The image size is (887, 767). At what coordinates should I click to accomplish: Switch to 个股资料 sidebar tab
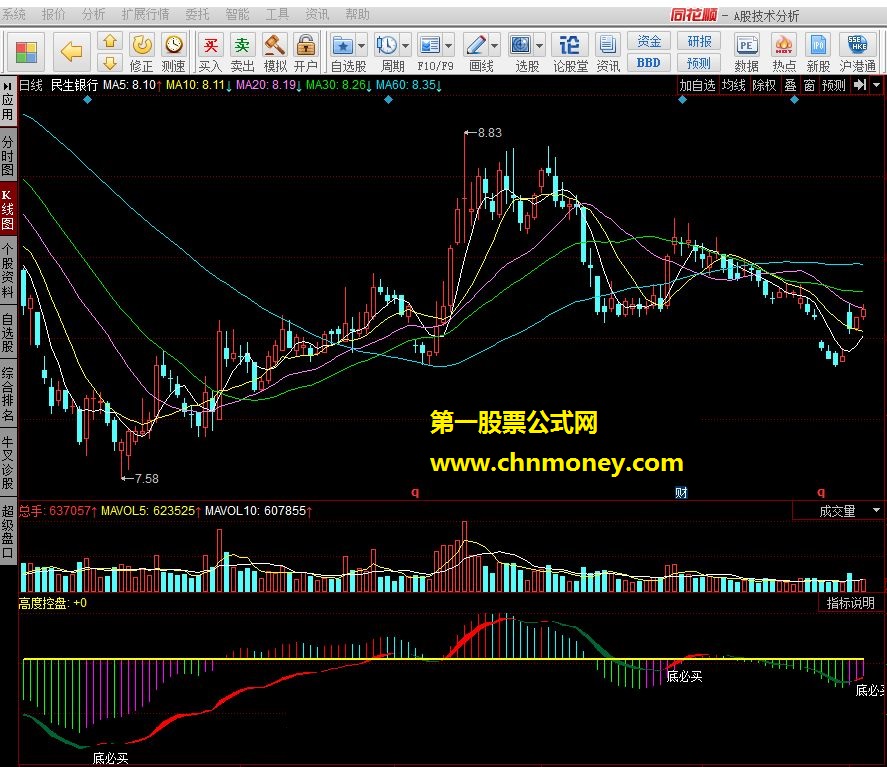8,270
